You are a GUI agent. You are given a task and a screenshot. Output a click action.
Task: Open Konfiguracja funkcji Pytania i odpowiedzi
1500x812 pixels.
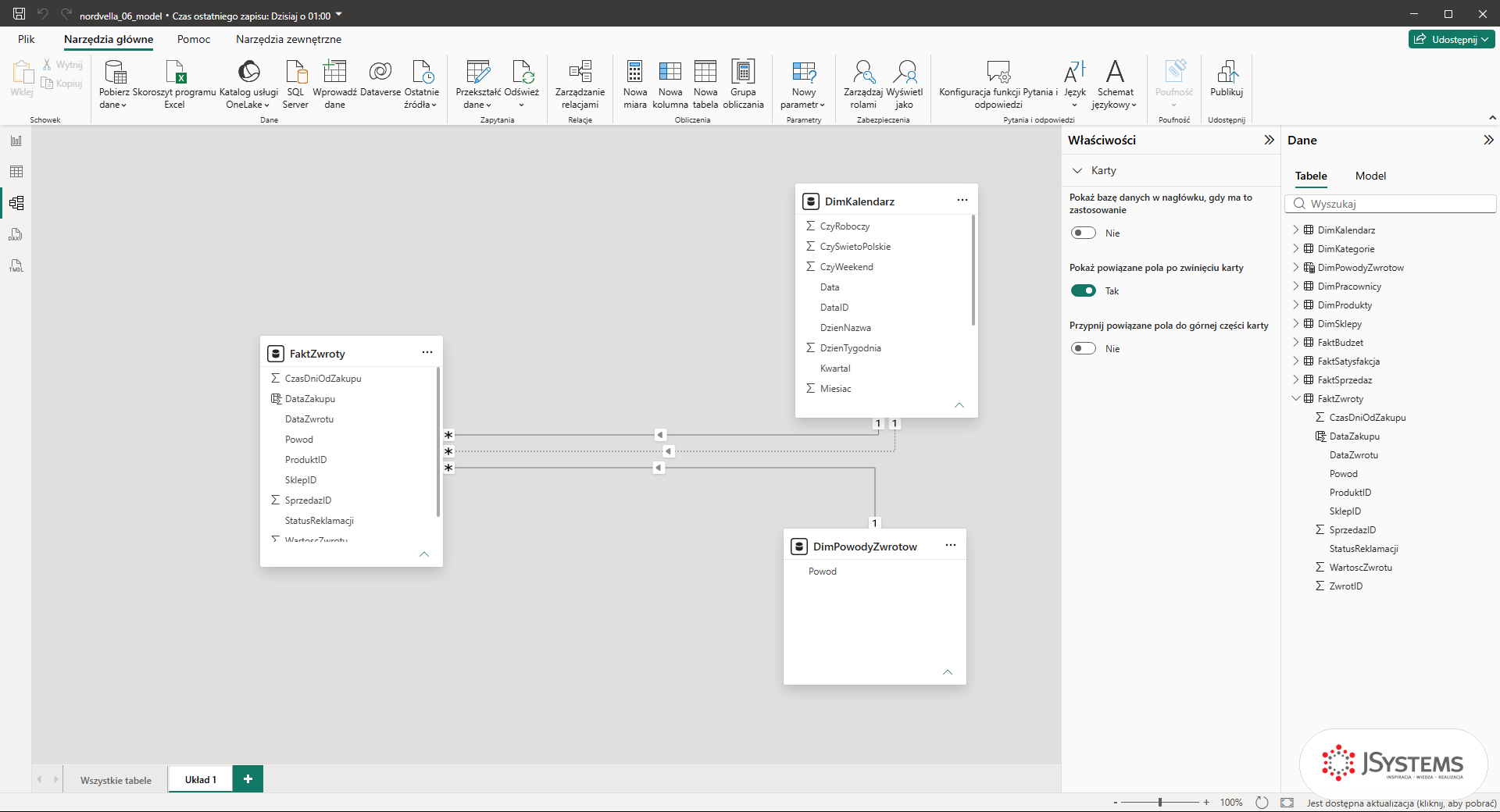click(x=998, y=84)
